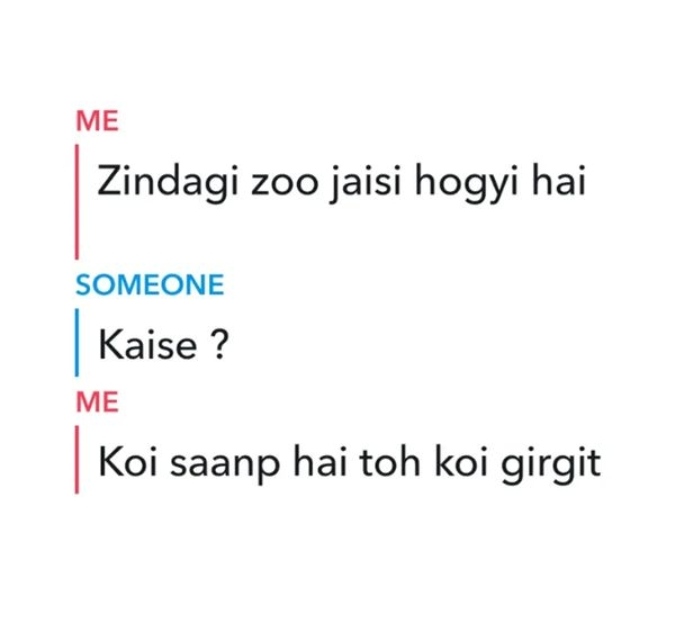The image size is (691, 630).
Task: Click the word "Zindagi"
Action: click(168, 183)
